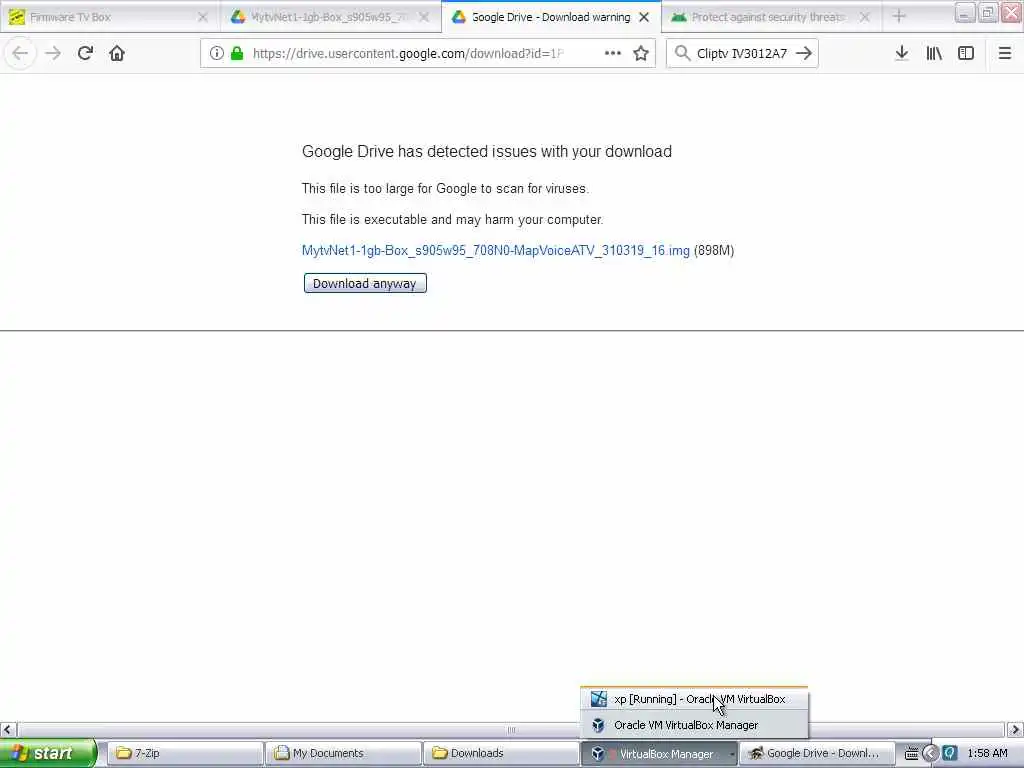
Task: Switch to Google Drive - Downl... taskbar button
Action: 816,753
